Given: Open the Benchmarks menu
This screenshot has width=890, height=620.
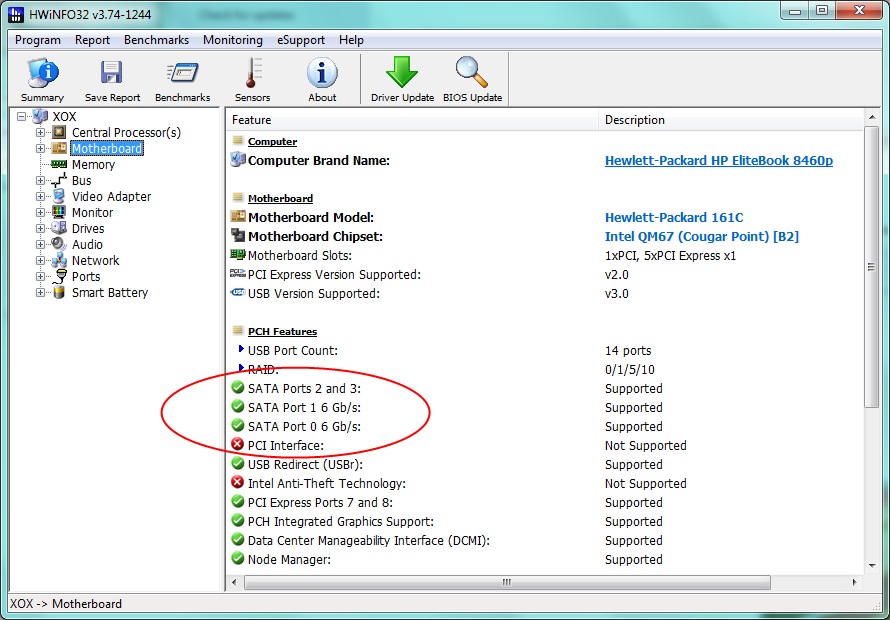Looking at the screenshot, I should 157,40.
